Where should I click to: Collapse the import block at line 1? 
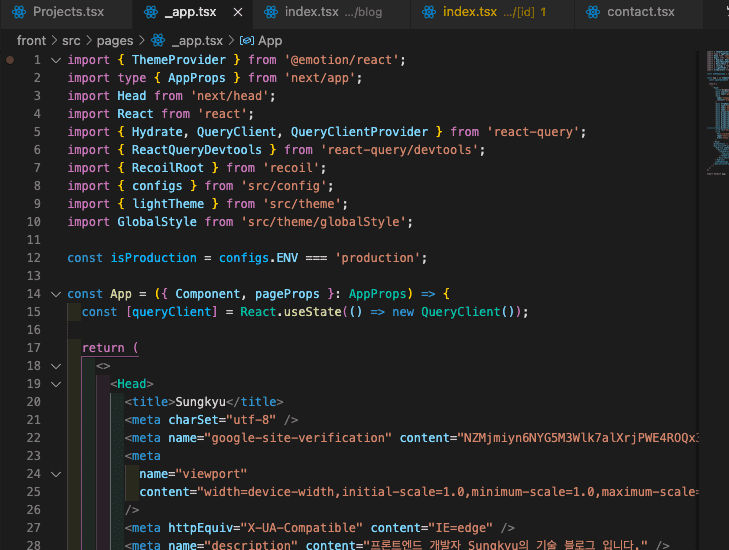[56, 60]
